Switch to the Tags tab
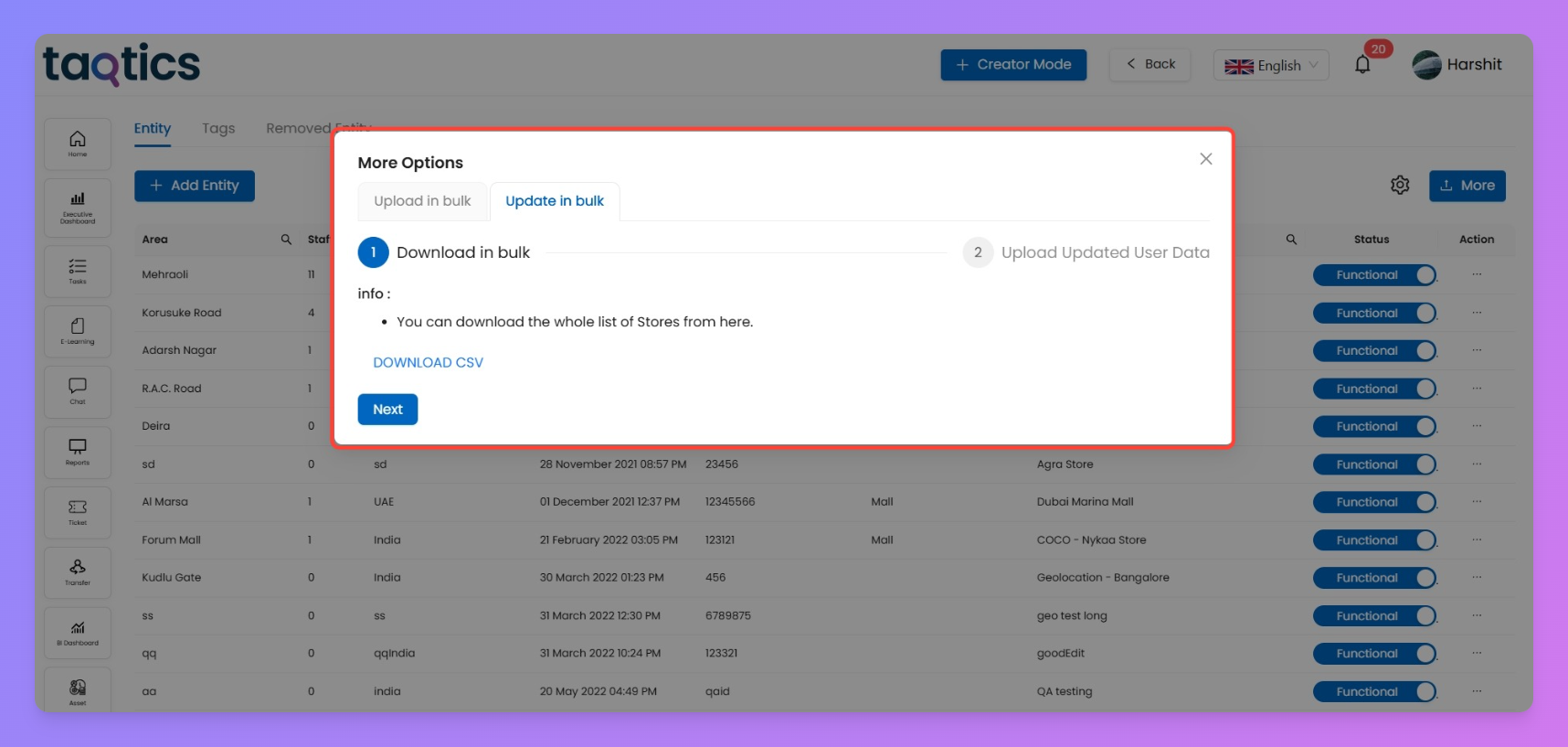1568x747 pixels. coord(218,129)
